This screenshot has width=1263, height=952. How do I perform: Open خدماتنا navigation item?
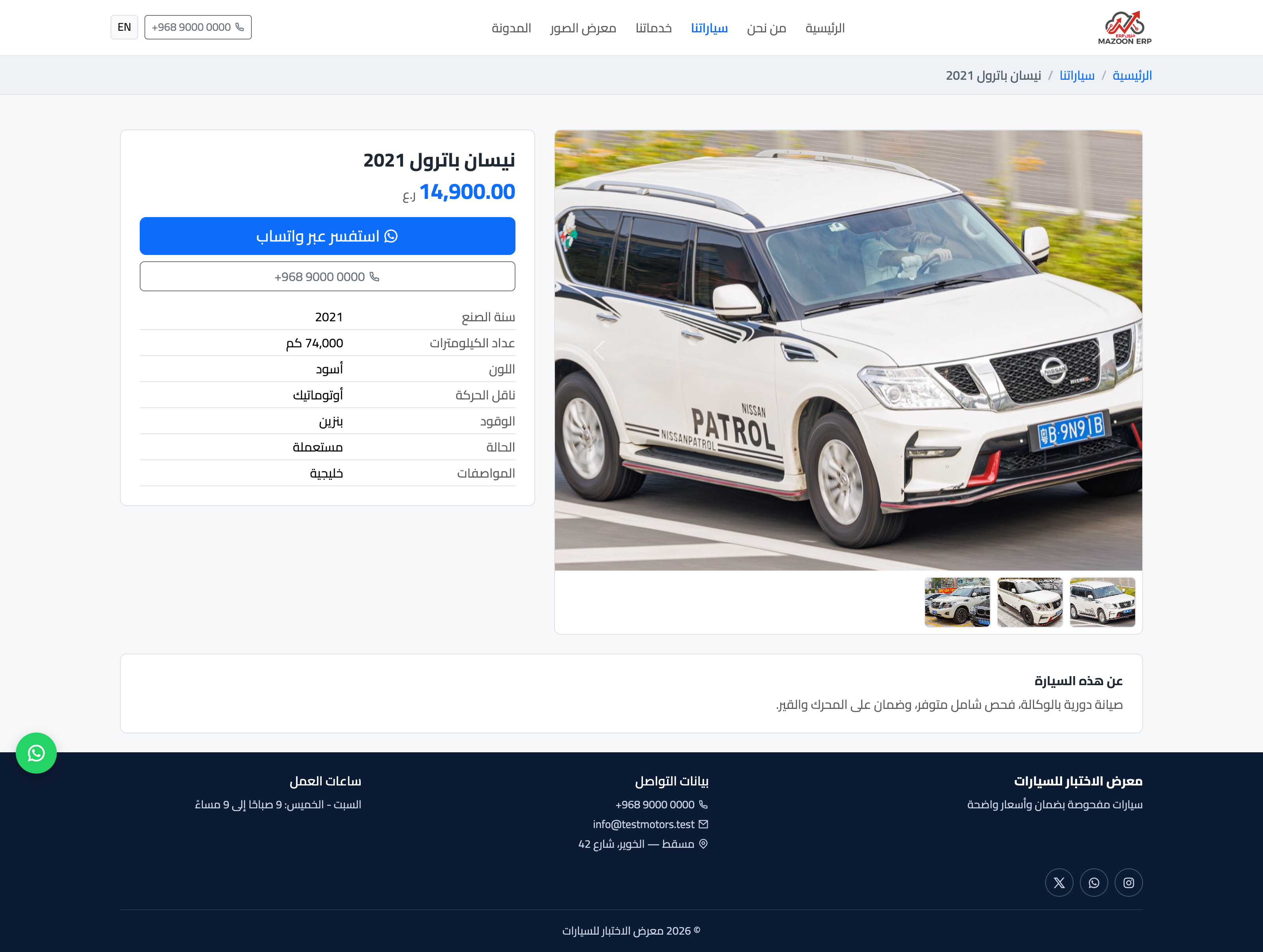[653, 28]
